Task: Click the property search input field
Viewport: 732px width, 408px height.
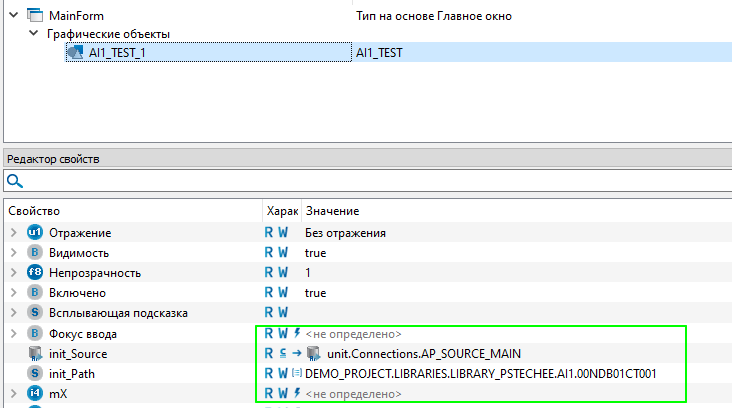Action: [x=370, y=181]
